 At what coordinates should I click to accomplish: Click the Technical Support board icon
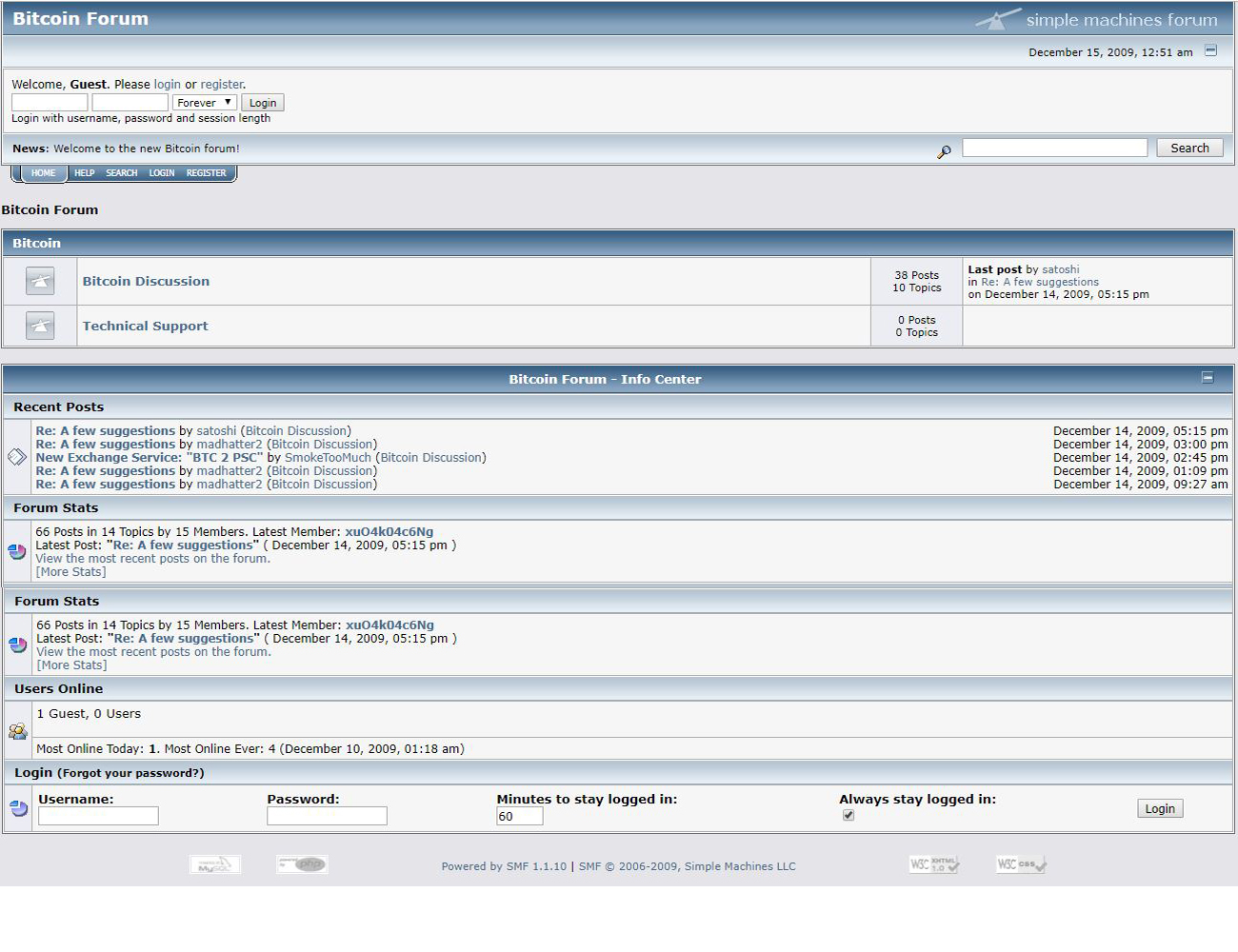click(40, 326)
